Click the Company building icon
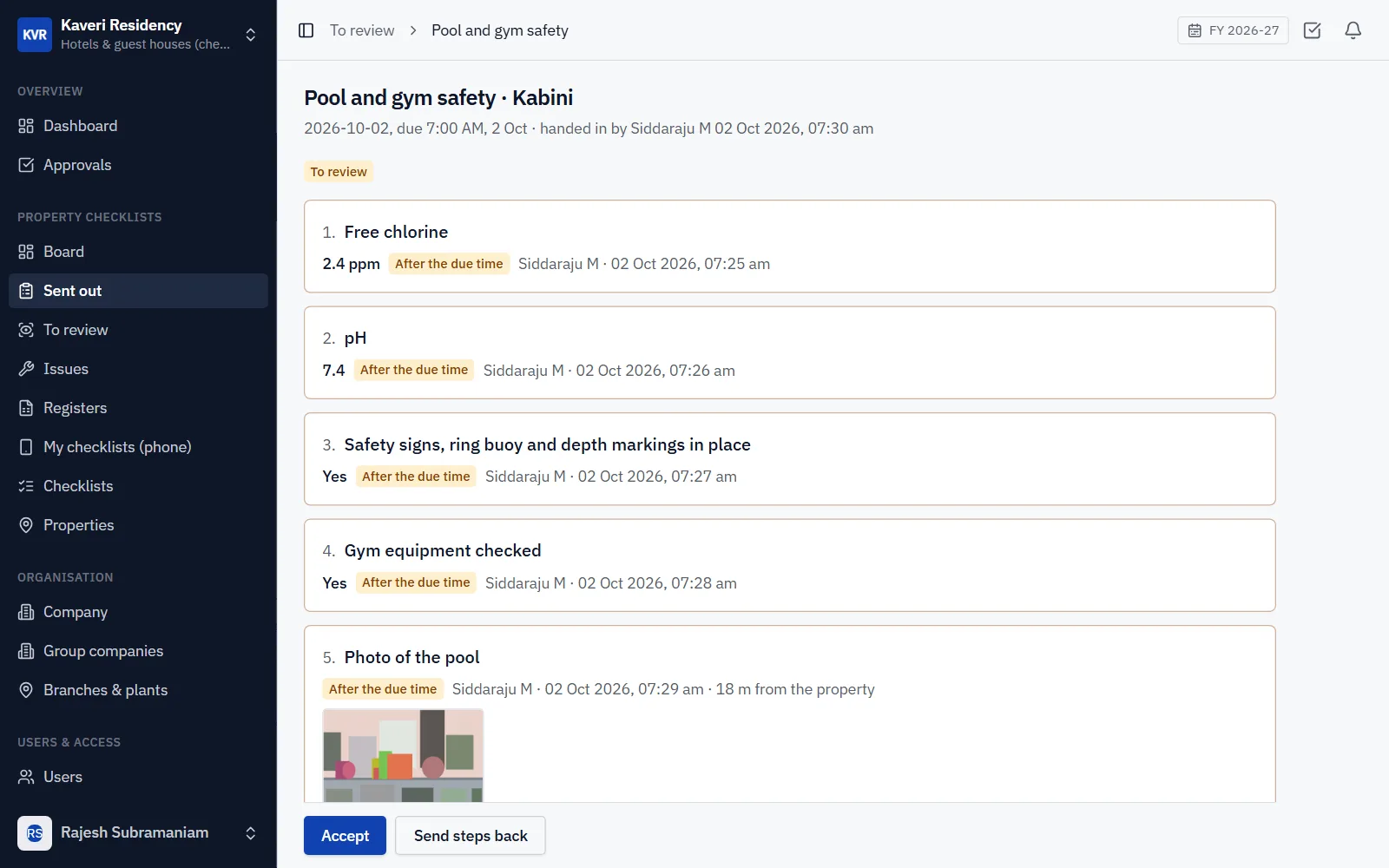1389x868 pixels. [x=26, y=612]
